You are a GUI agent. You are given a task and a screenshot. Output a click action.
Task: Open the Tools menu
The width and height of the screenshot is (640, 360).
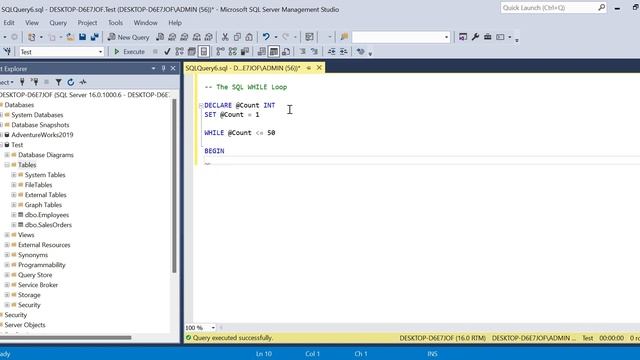pyautogui.click(x=116, y=23)
